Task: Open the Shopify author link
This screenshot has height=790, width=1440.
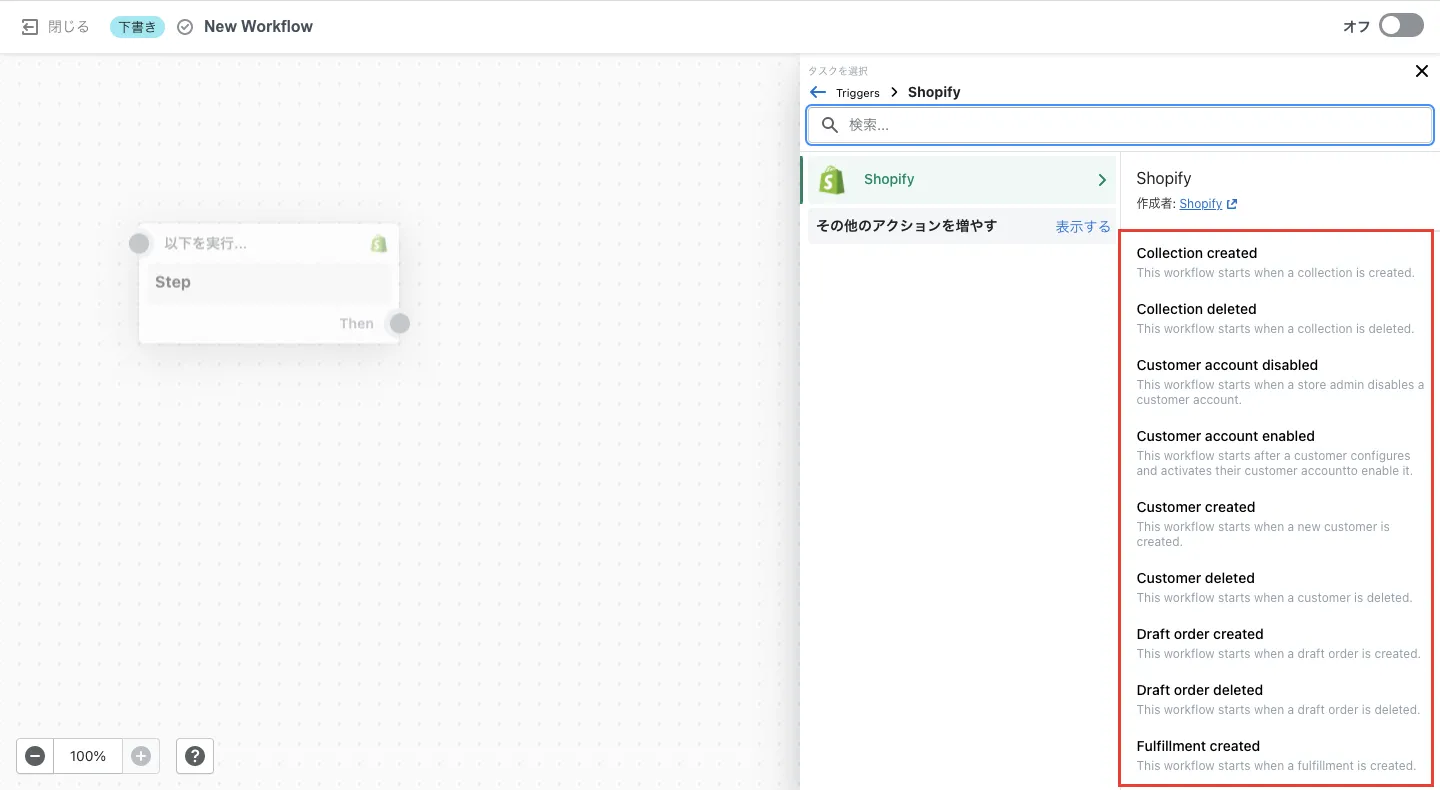Action: click(1200, 204)
